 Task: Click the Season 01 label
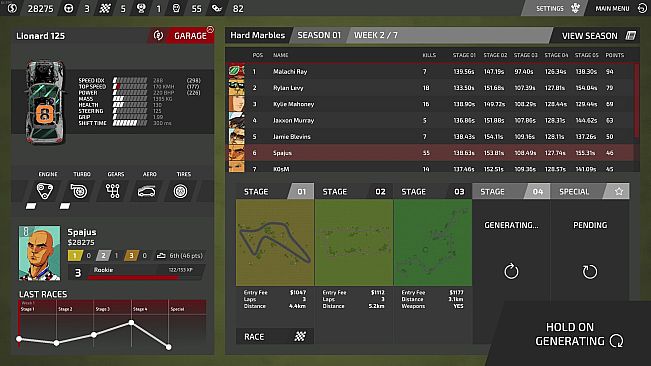(x=319, y=35)
